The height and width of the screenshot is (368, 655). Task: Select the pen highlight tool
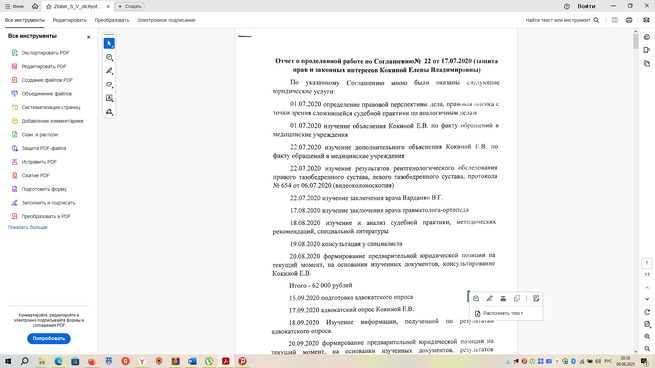(109, 71)
